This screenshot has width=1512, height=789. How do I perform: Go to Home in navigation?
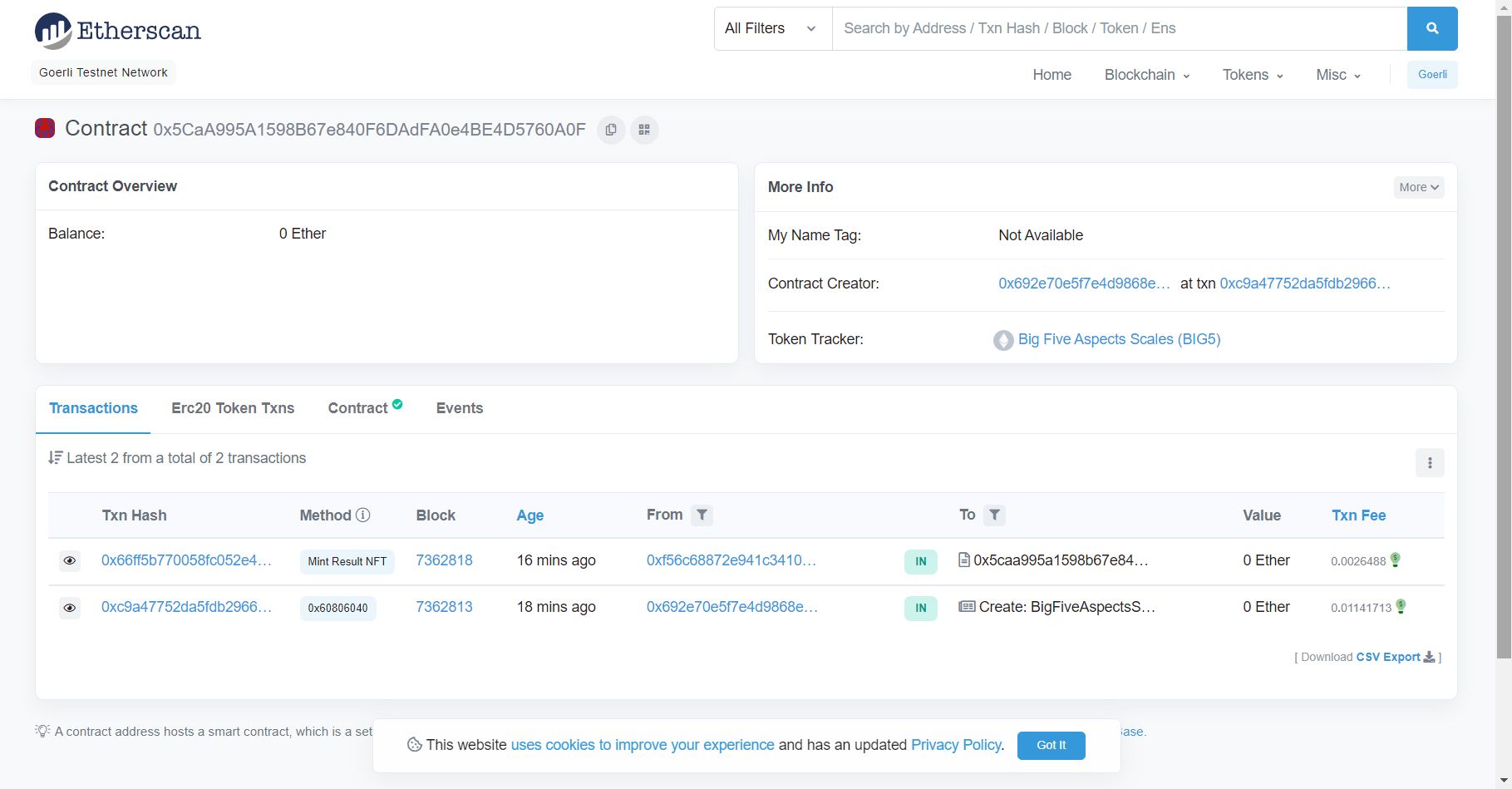click(x=1052, y=75)
